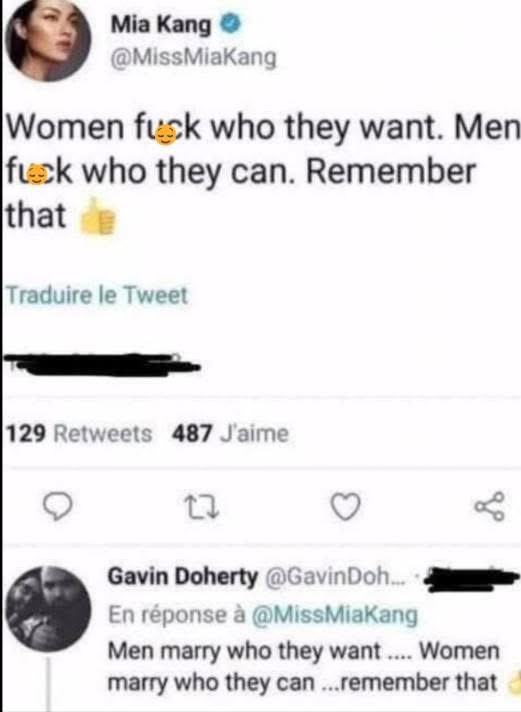The width and height of the screenshot is (521, 712).
Task: Open Mia Kang's profile picture
Action: click(x=48, y=39)
